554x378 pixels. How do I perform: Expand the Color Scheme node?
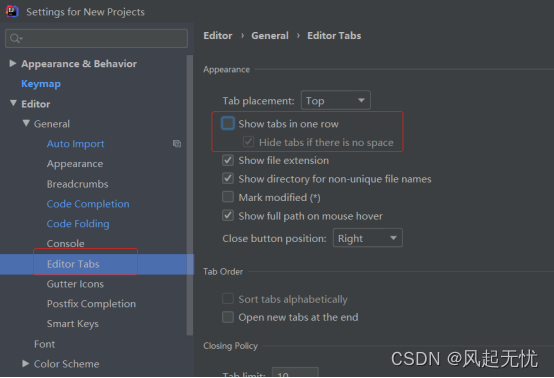click(25, 364)
